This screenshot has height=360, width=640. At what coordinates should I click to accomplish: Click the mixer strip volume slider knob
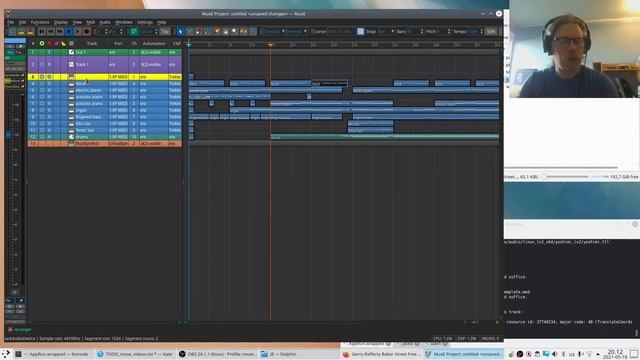point(9,134)
